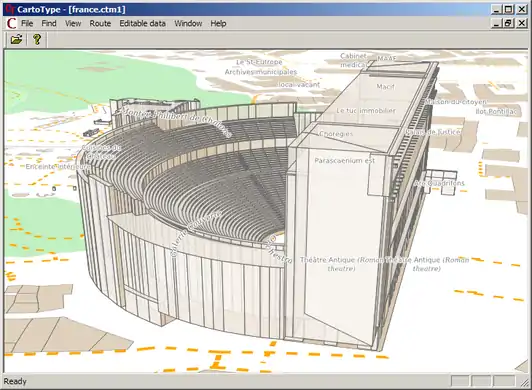
Task: Open the View menu
Action: [x=73, y=23]
